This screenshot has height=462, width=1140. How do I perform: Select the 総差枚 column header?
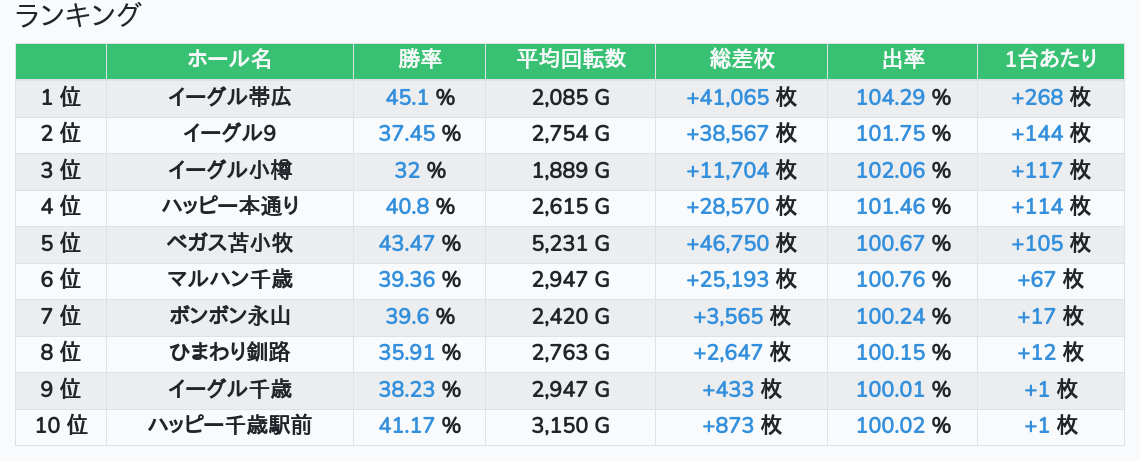click(x=742, y=60)
